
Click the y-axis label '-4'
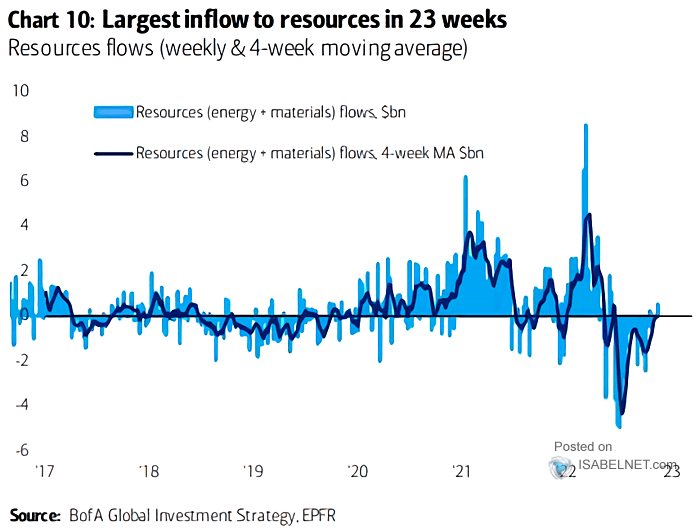pyautogui.click(x=22, y=405)
